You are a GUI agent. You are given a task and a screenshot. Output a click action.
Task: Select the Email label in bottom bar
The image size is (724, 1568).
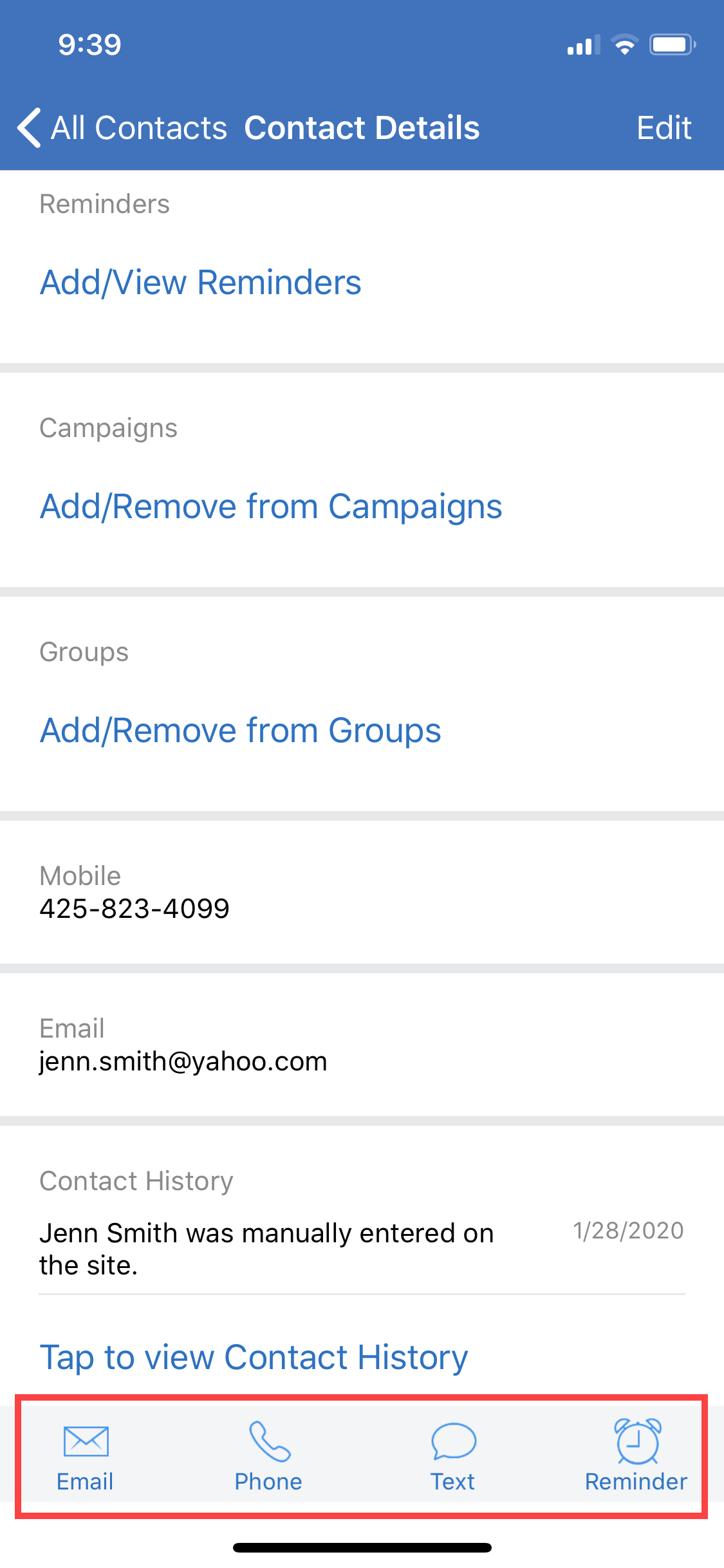[x=85, y=1482]
